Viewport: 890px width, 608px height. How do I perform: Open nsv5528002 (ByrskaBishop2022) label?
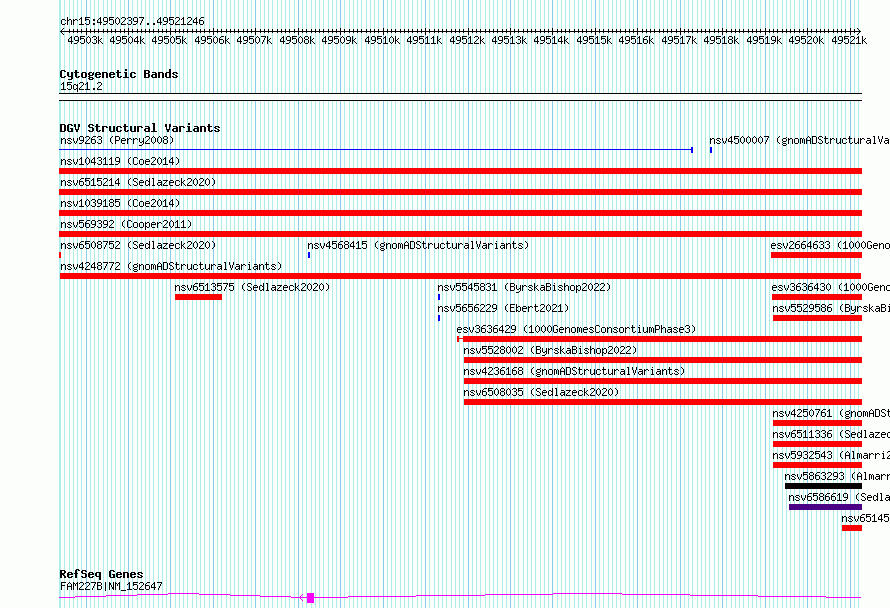[550, 350]
